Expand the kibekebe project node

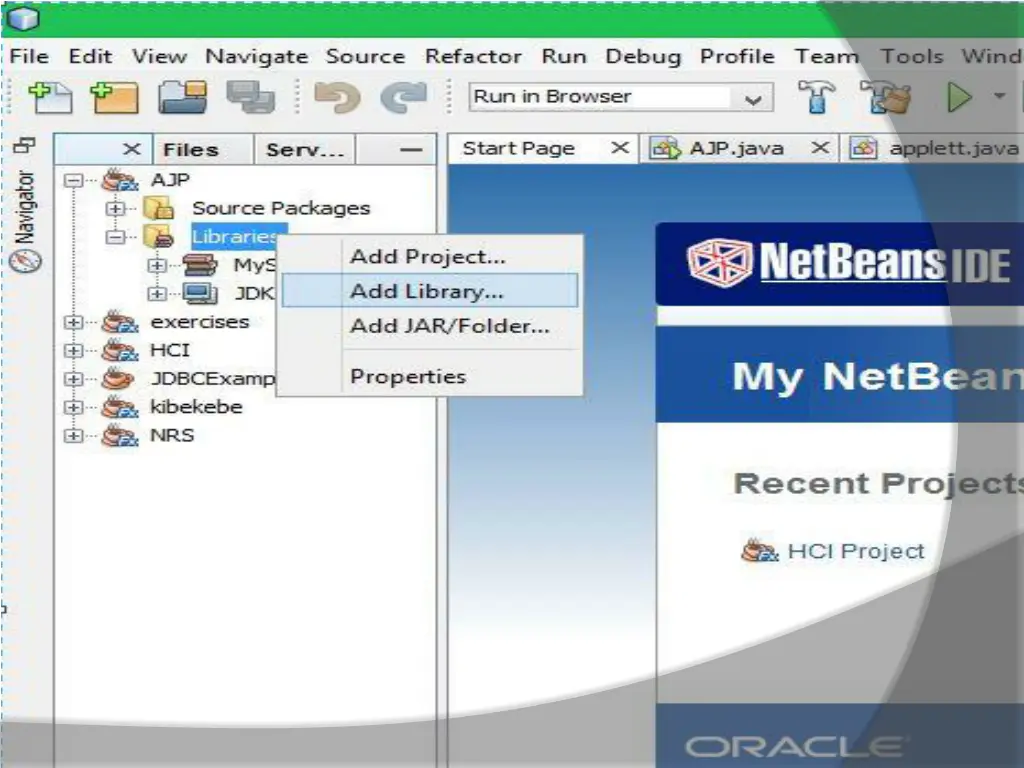click(x=73, y=408)
